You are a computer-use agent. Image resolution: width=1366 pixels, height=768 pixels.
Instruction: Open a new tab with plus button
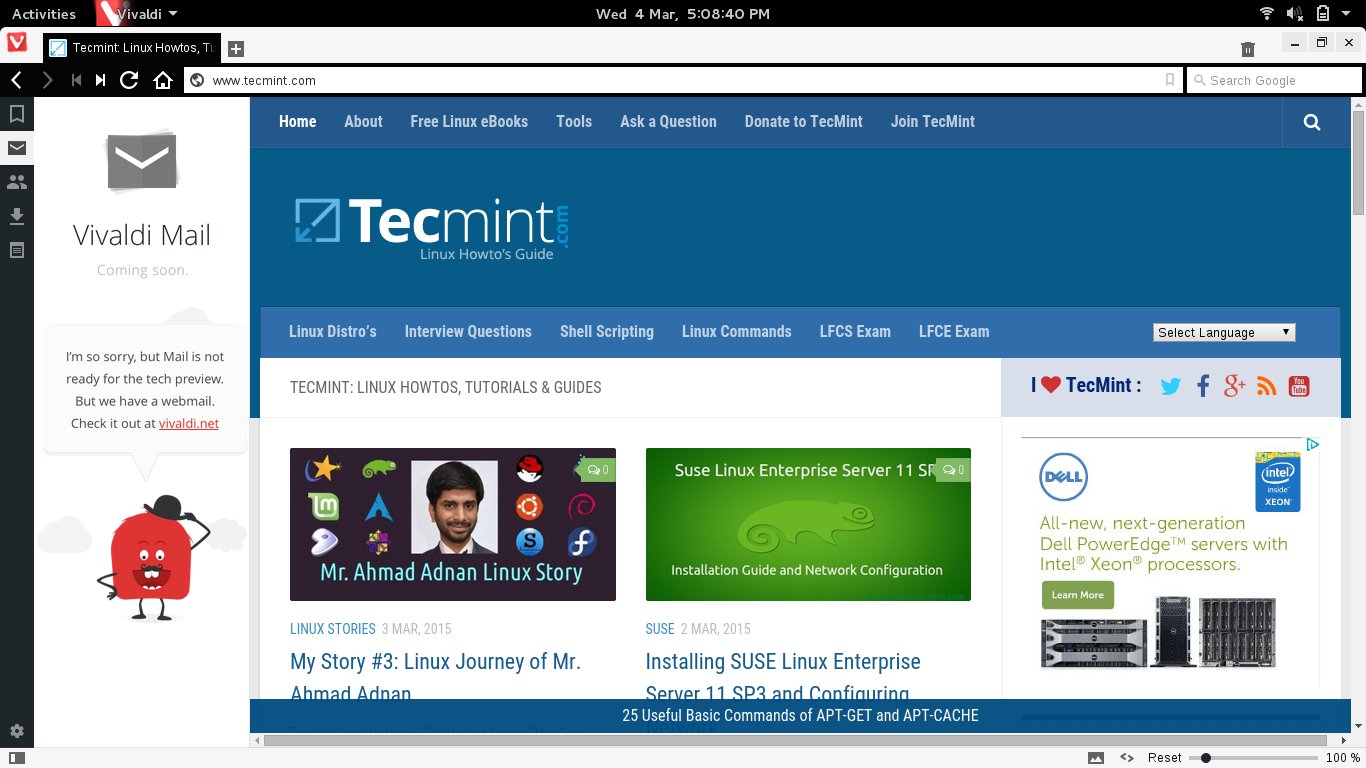point(235,48)
